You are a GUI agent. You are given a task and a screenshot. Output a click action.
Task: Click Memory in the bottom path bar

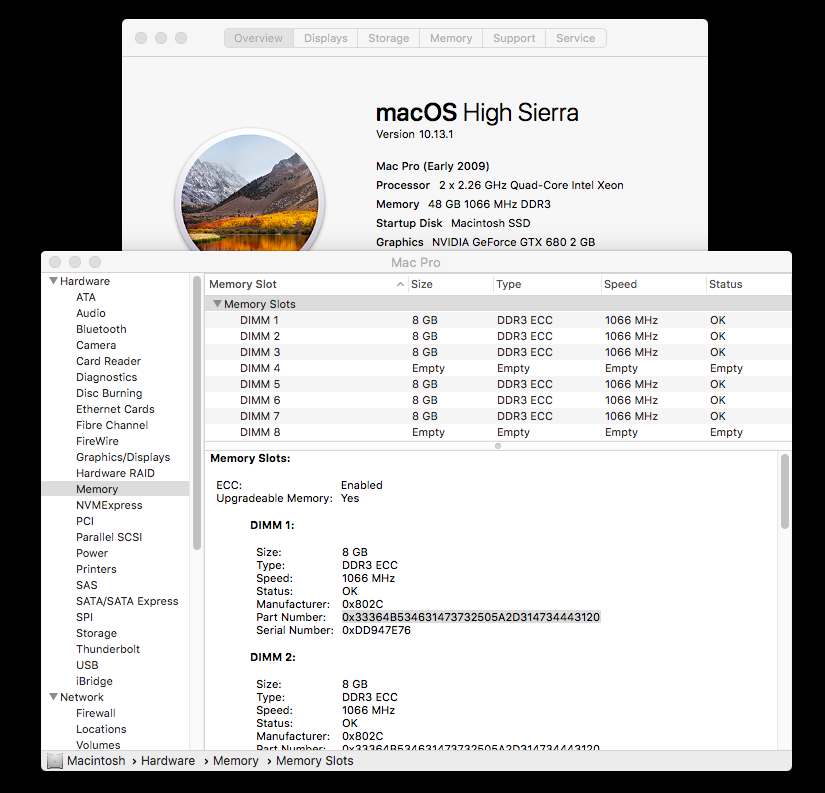point(236,761)
